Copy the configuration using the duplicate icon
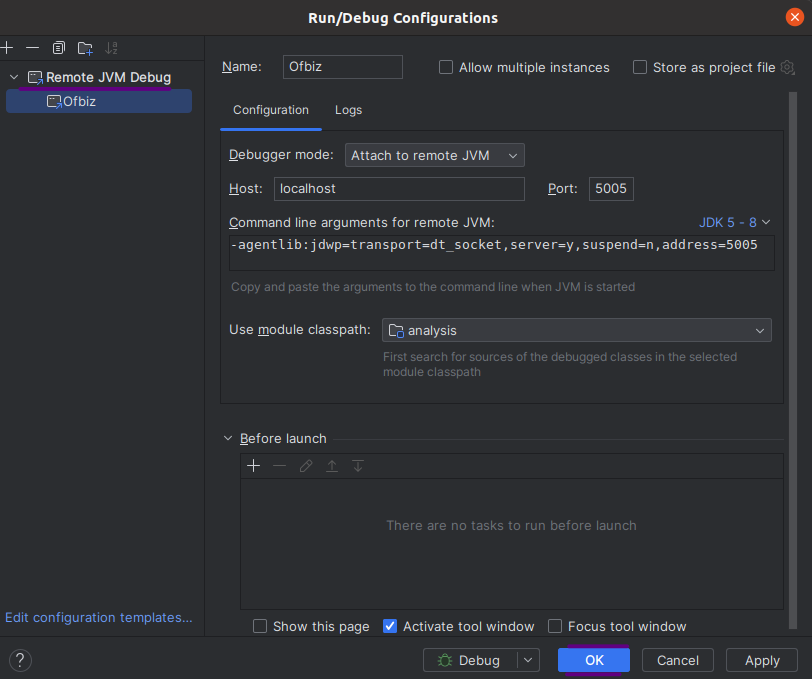 (x=59, y=48)
